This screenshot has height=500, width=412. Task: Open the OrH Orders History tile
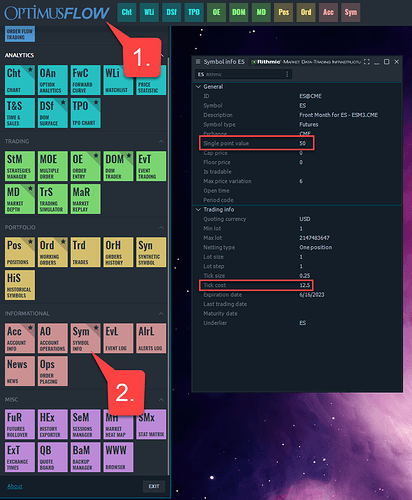click(118, 252)
